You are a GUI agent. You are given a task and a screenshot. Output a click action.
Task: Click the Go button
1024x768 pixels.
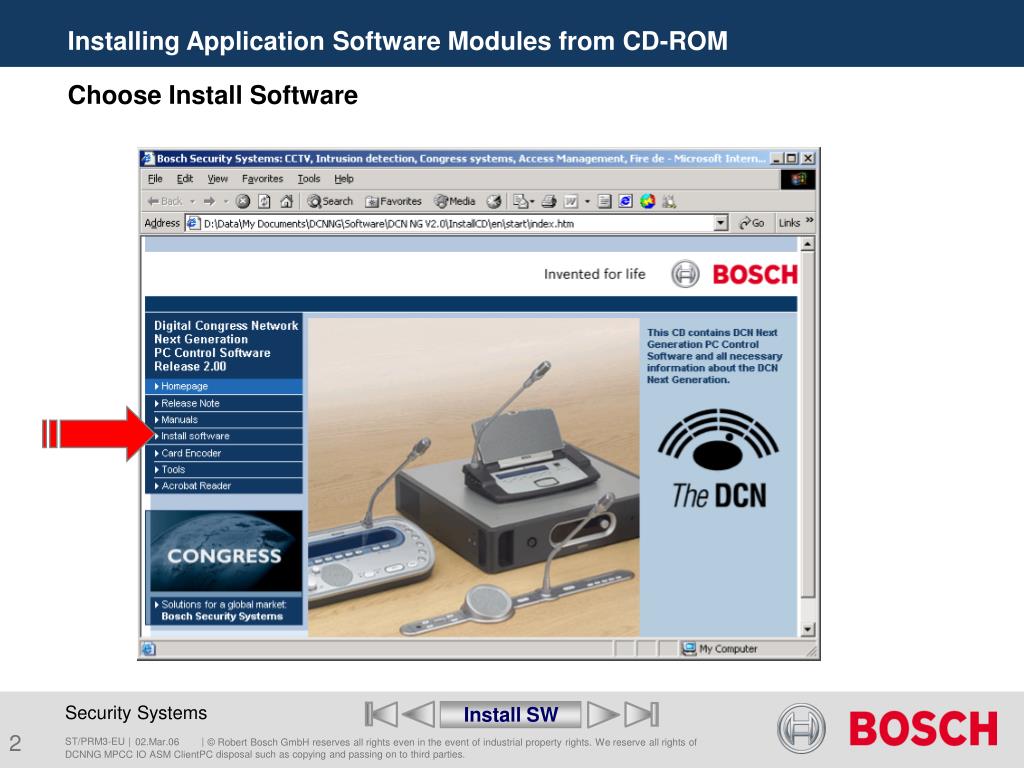coord(752,223)
